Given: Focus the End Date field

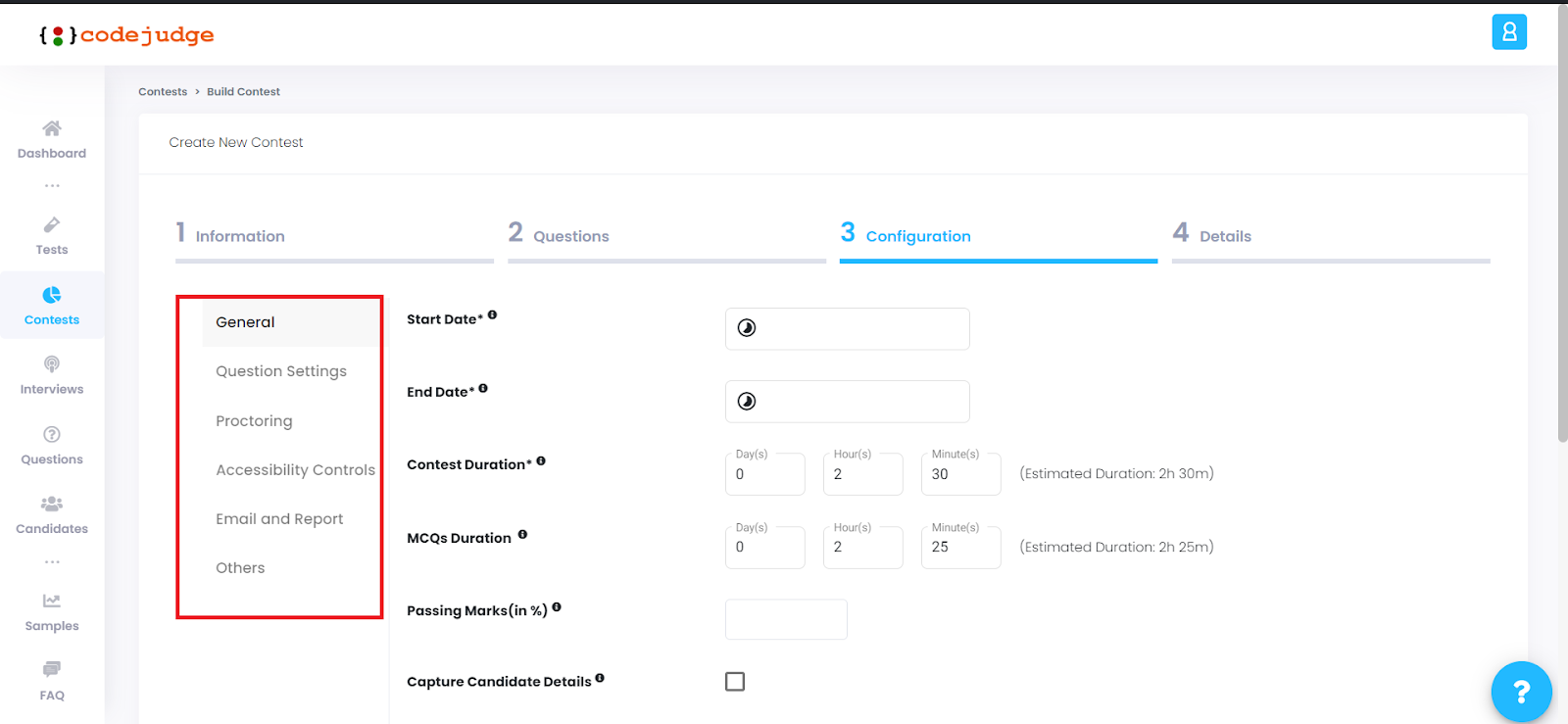Looking at the screenshot, I should (x=848, y=402).
